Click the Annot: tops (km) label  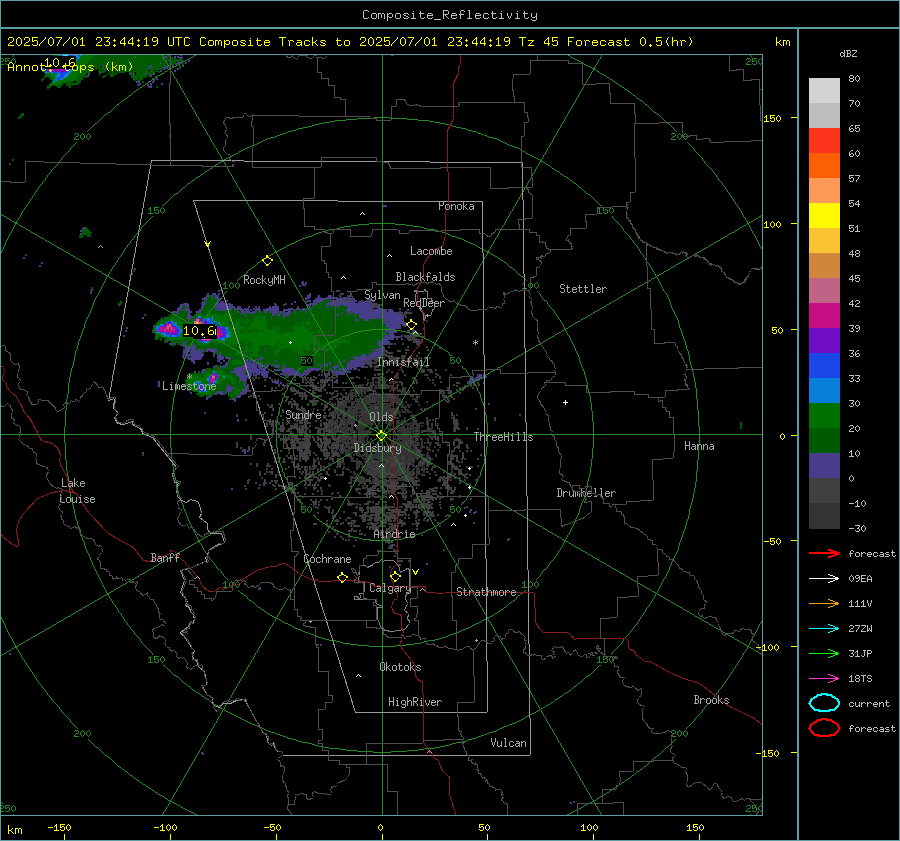point(70,67)
